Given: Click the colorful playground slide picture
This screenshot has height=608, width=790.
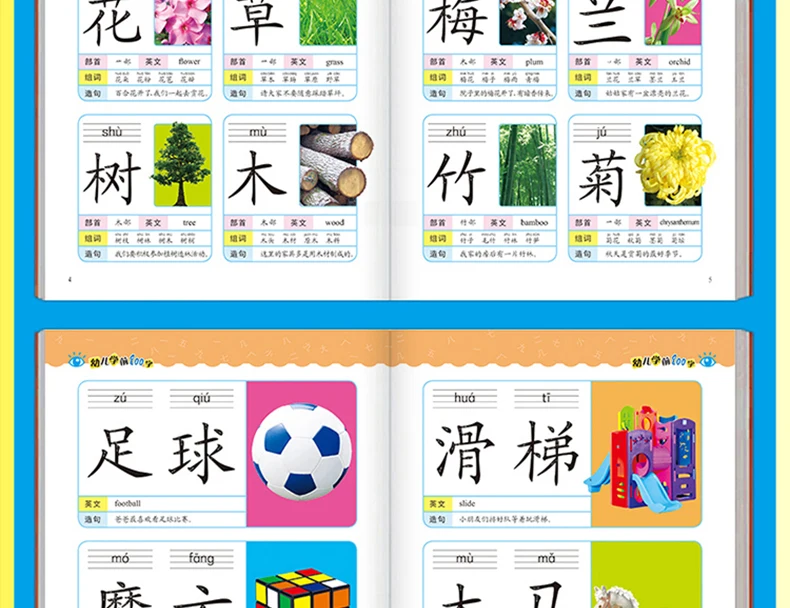Looking at the screenshot, I should [642, 458].
